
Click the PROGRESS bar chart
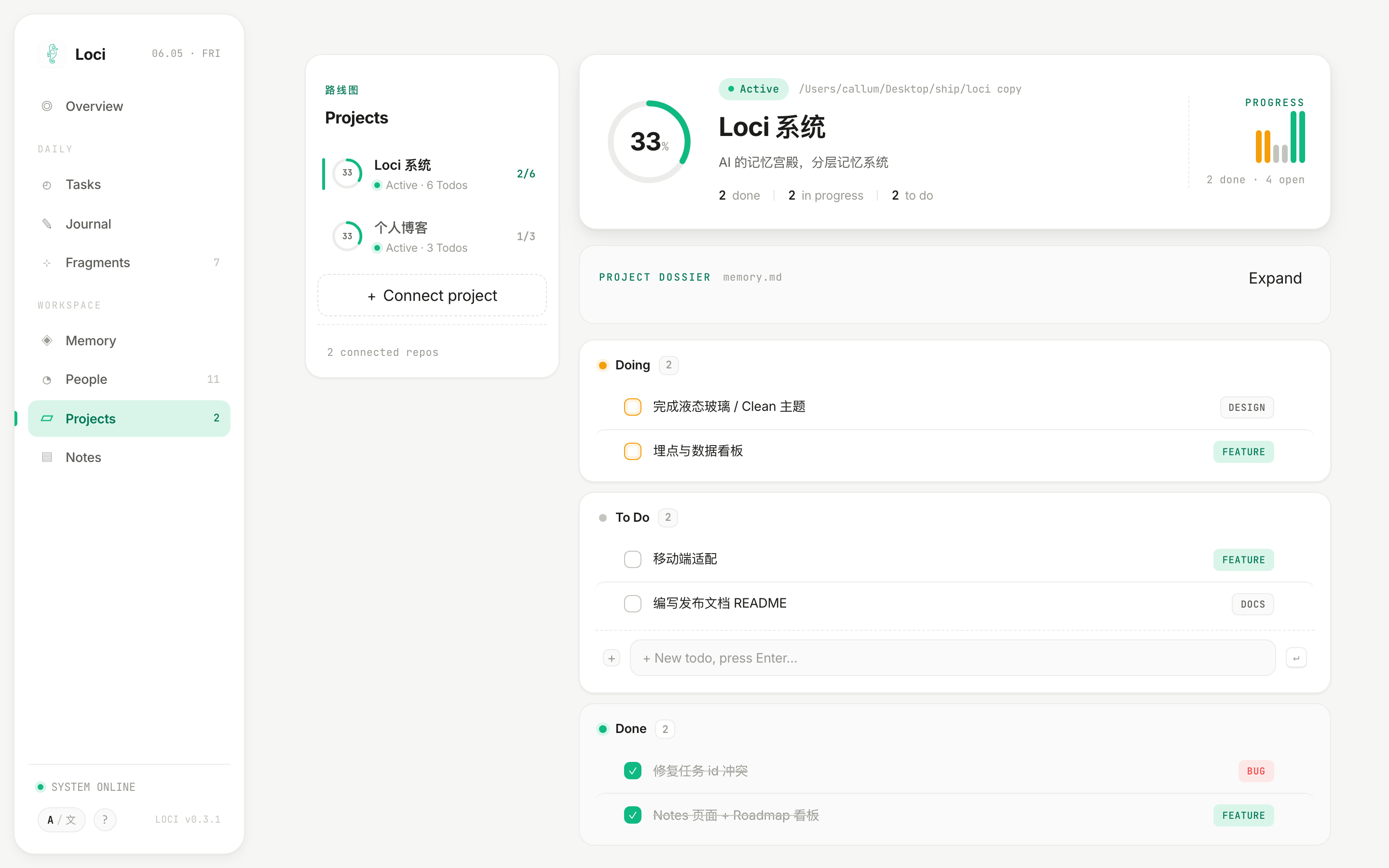coord(1280,137)
